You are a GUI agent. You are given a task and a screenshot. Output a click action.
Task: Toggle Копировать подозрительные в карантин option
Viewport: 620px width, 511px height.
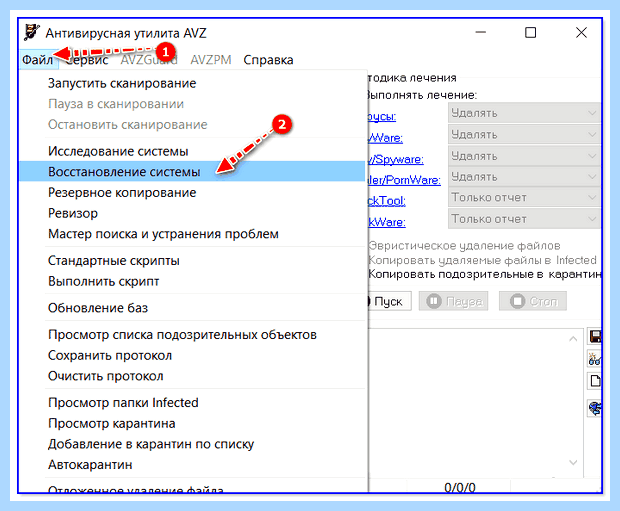[485, 274]
